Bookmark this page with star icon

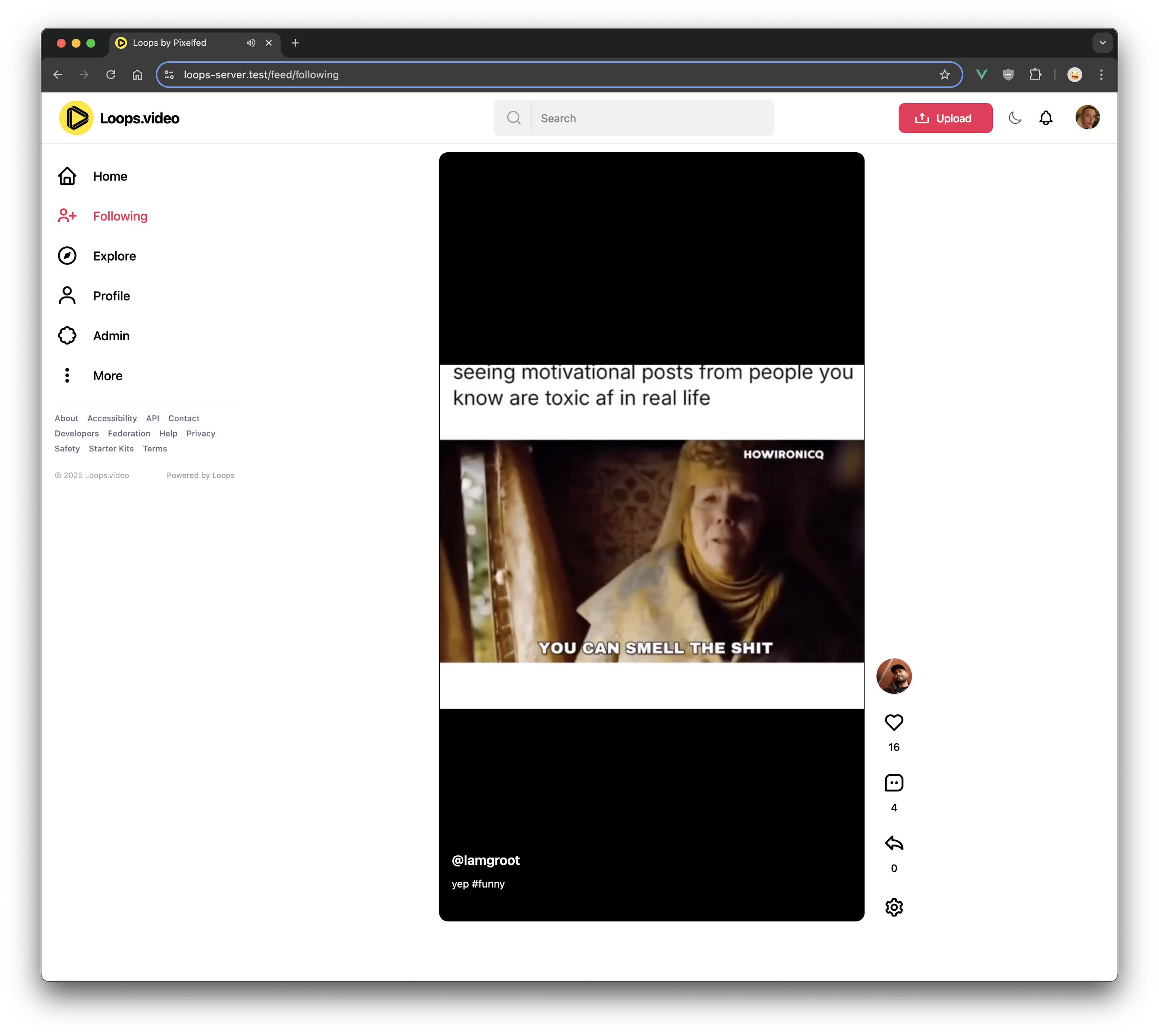tap(944, 75)
